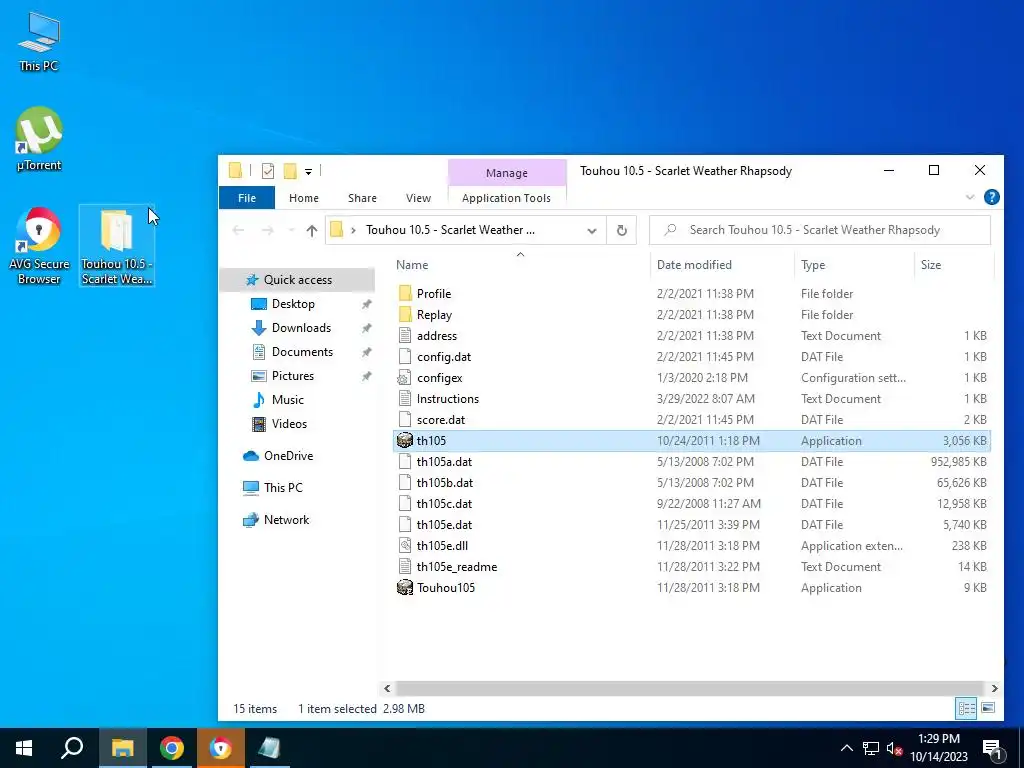Go up one folder level

tap(312, 230)
